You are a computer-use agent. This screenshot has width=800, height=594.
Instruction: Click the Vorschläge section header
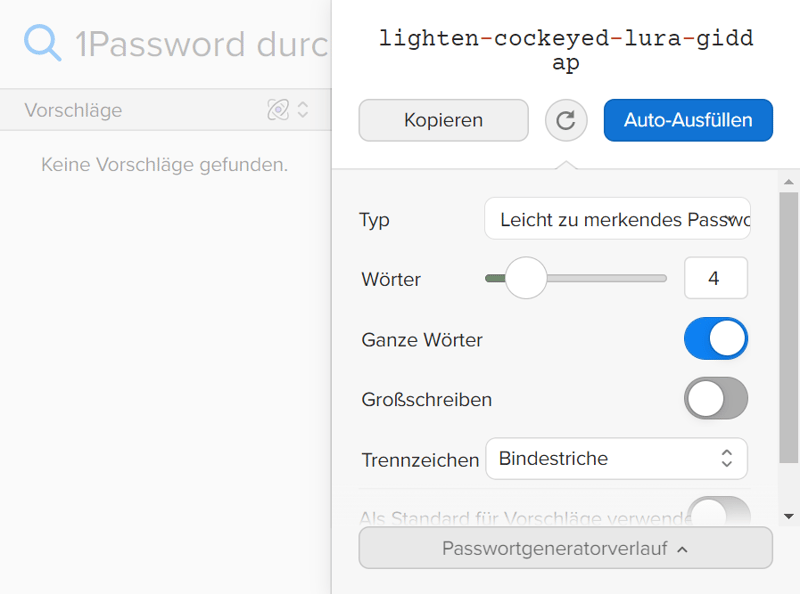74,110
